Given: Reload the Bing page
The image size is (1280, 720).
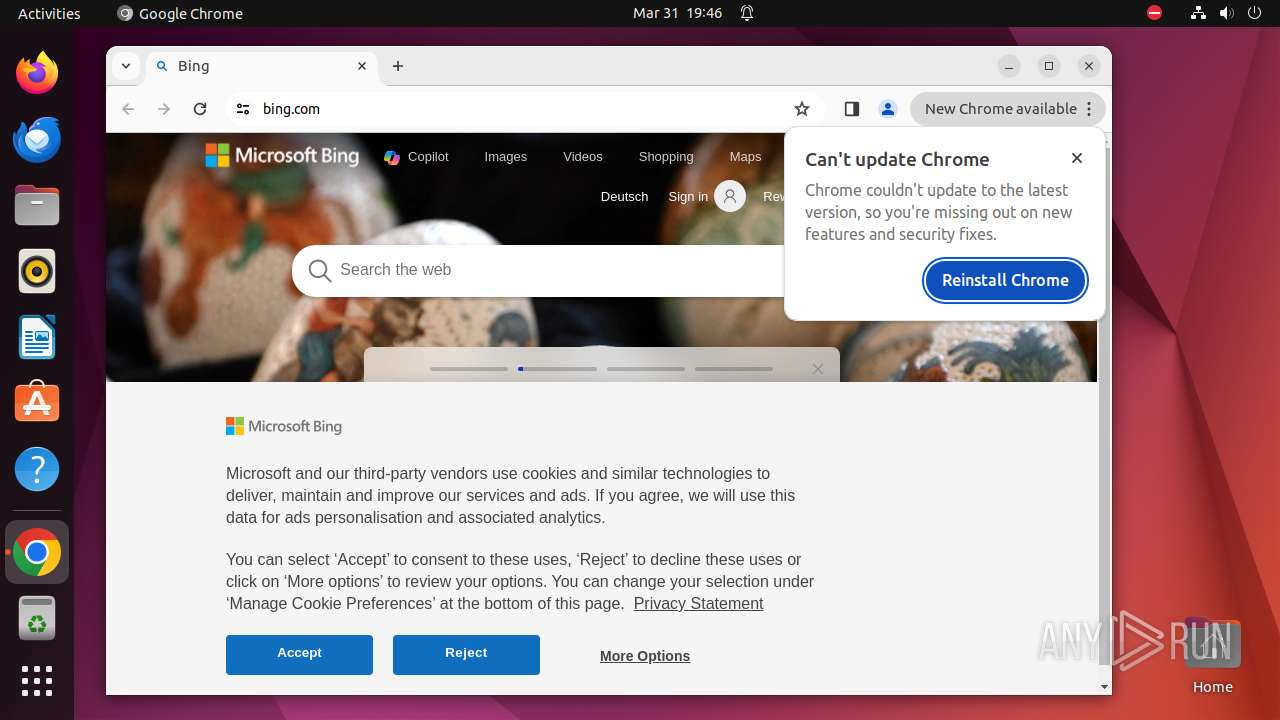Looking at the screenshot, I should click(x=200, y=109).
